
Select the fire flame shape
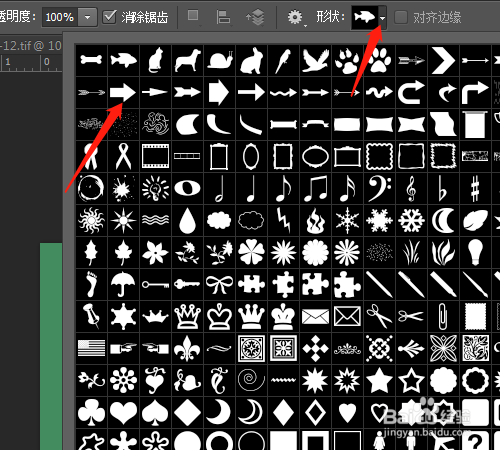click(x=315, y=220)
